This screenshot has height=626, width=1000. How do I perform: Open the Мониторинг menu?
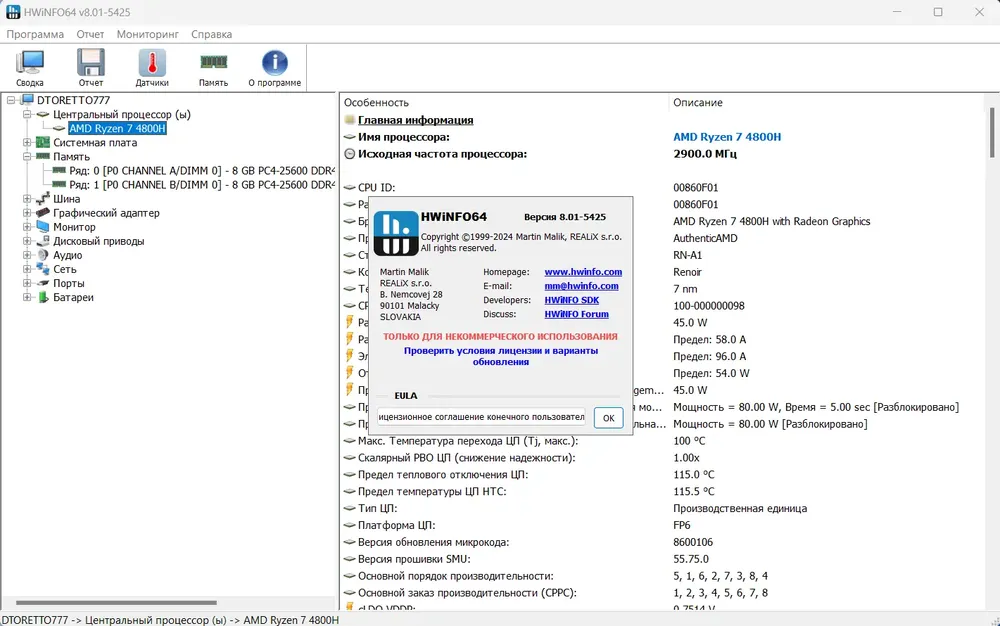click(x=147, y=34)
